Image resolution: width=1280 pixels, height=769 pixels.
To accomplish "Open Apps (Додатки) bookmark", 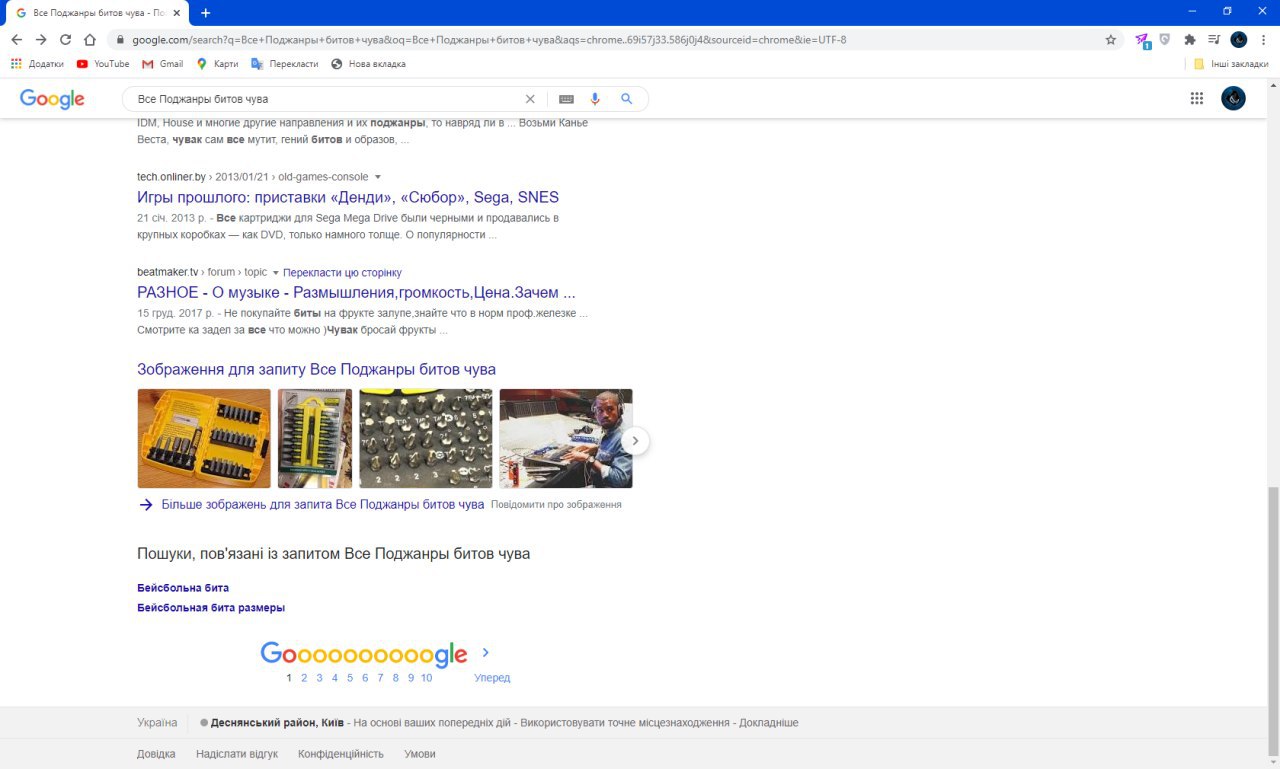I will 37,64.
